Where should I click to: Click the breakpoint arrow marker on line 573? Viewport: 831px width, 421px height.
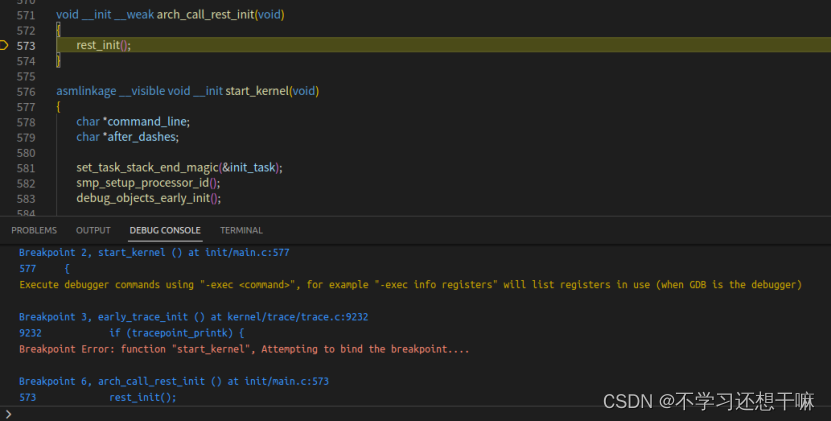click(x=4, y=45)
